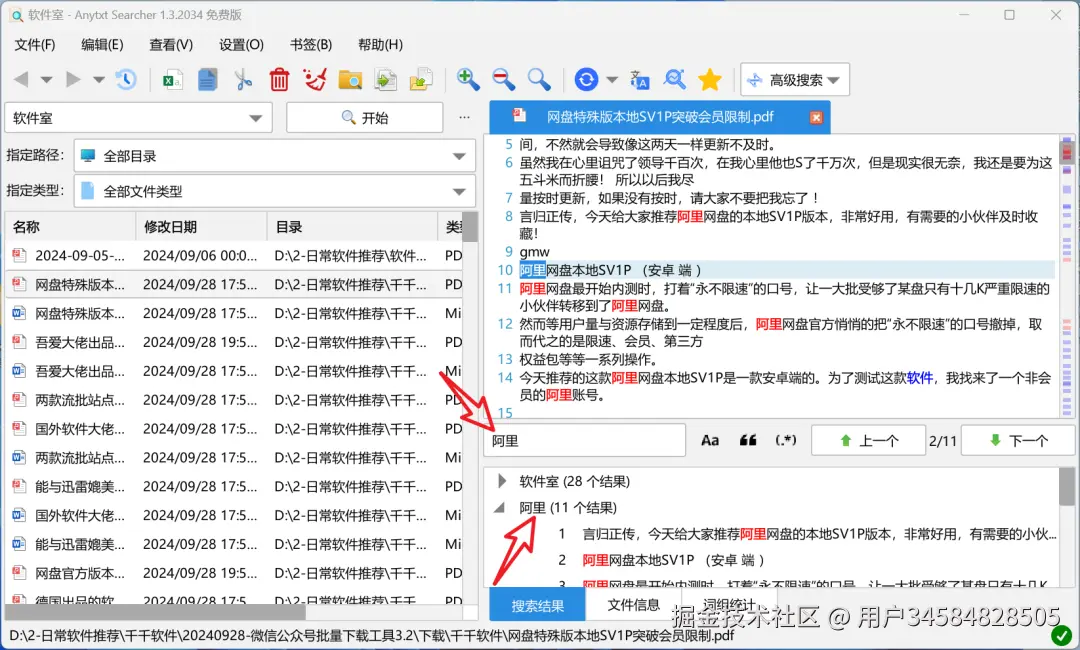Open dropdown arrow next to forward button
Image resolution: width=1080 pixels, height=650 pixels.
(98, 80)
